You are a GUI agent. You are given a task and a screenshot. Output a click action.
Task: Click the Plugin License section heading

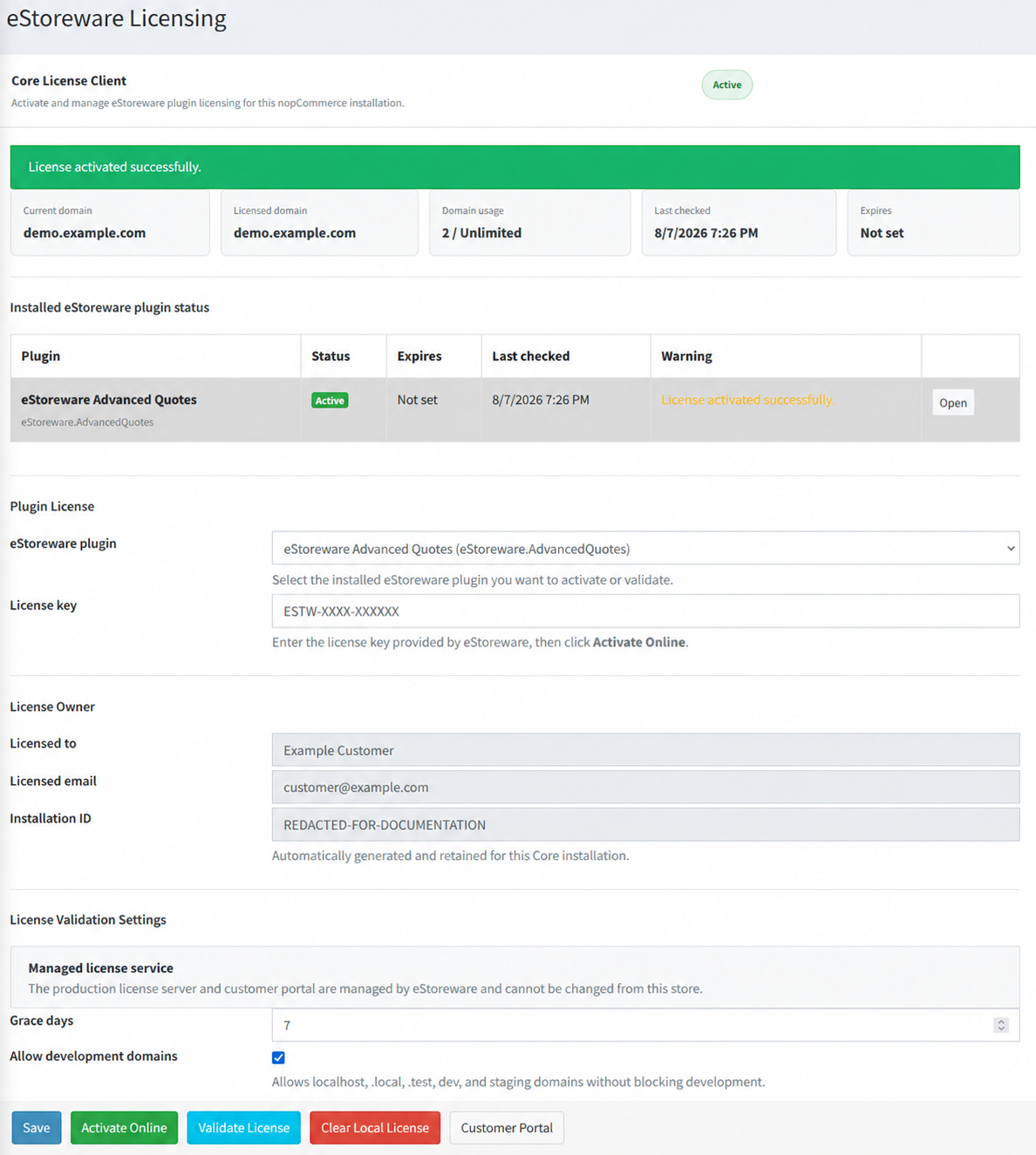coord(52,506)
